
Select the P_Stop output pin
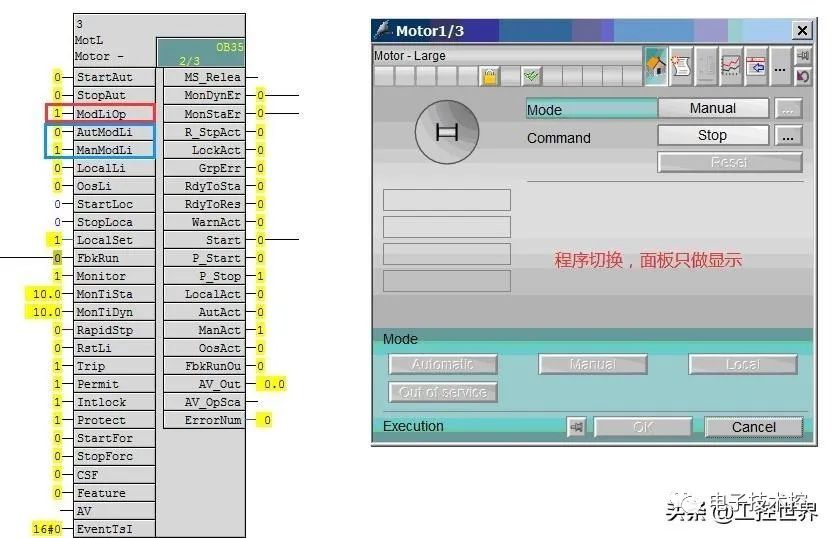pyautogui.click(x=204, y=276)
